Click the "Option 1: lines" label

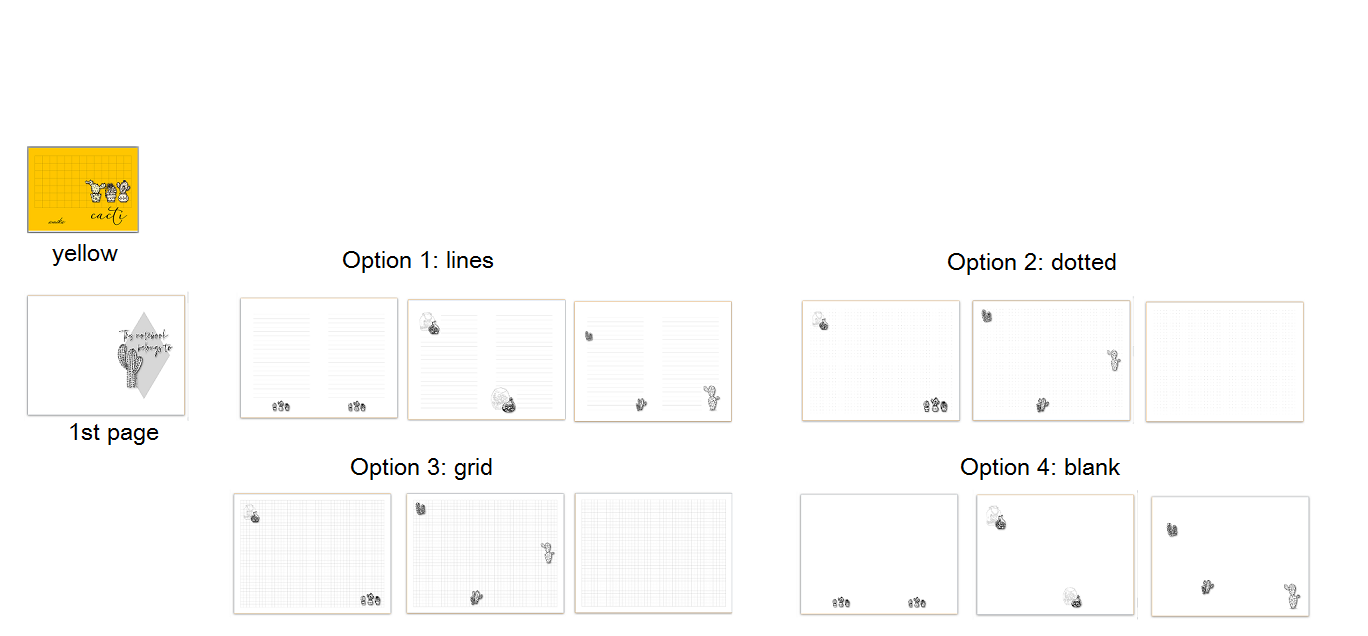point(418,260)
